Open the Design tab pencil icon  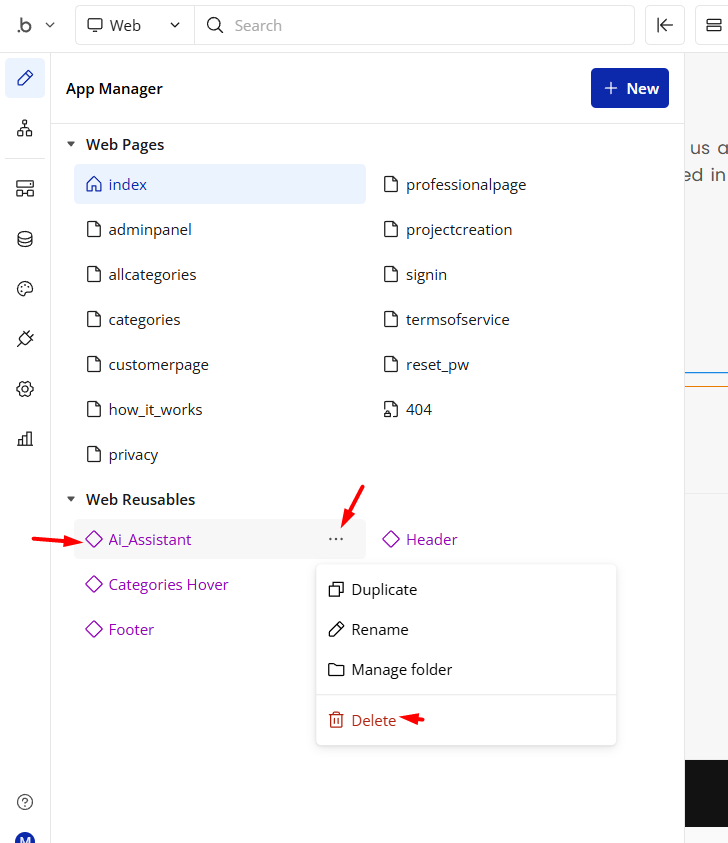tap(25, 78)
